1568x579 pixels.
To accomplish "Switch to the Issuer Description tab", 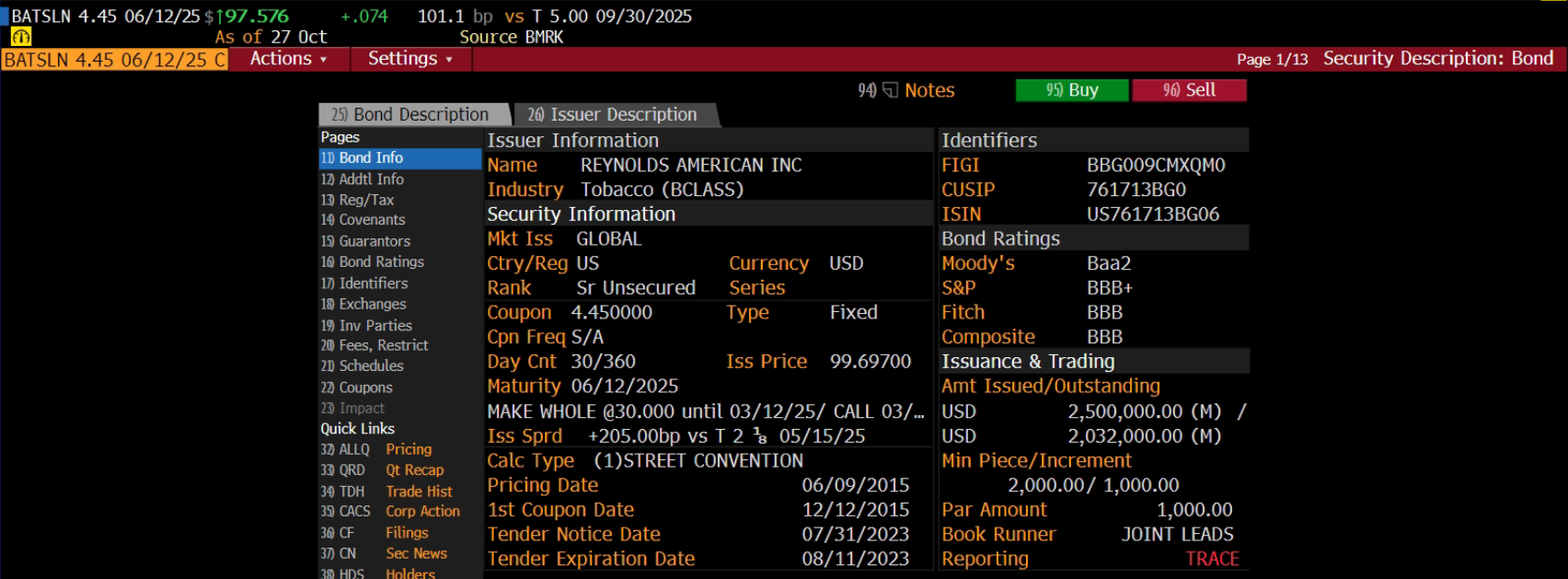I will point(614,115).
